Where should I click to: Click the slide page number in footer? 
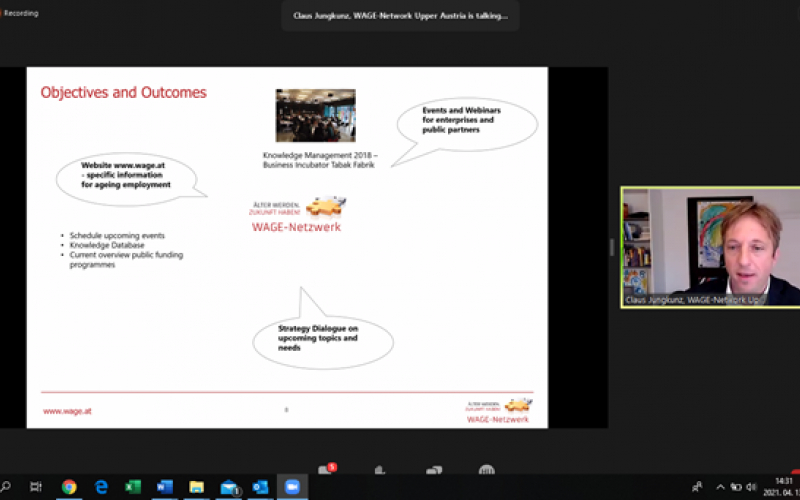click(286, 410)
